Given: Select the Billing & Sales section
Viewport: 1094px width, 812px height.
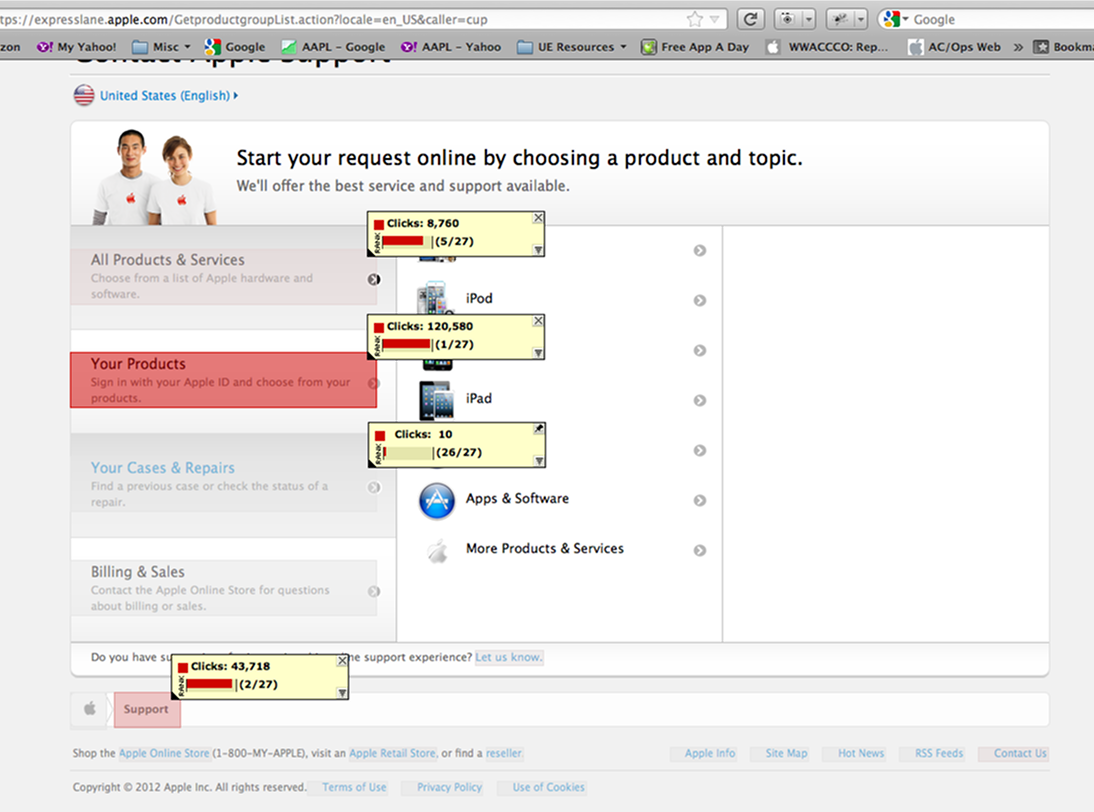Looking at the screenshot, I should tap(223, 588).
